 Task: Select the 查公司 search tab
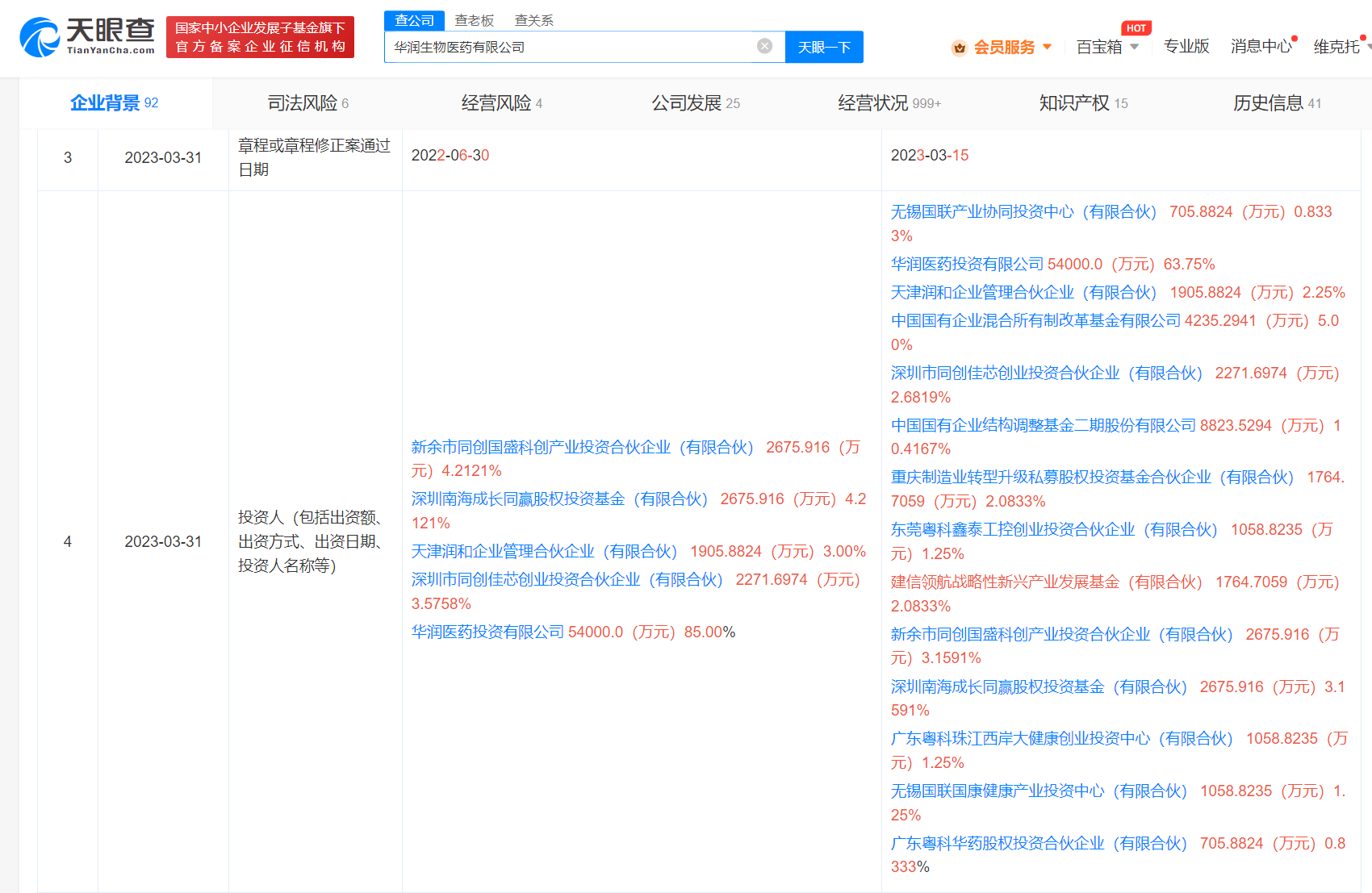coord(414,20)
